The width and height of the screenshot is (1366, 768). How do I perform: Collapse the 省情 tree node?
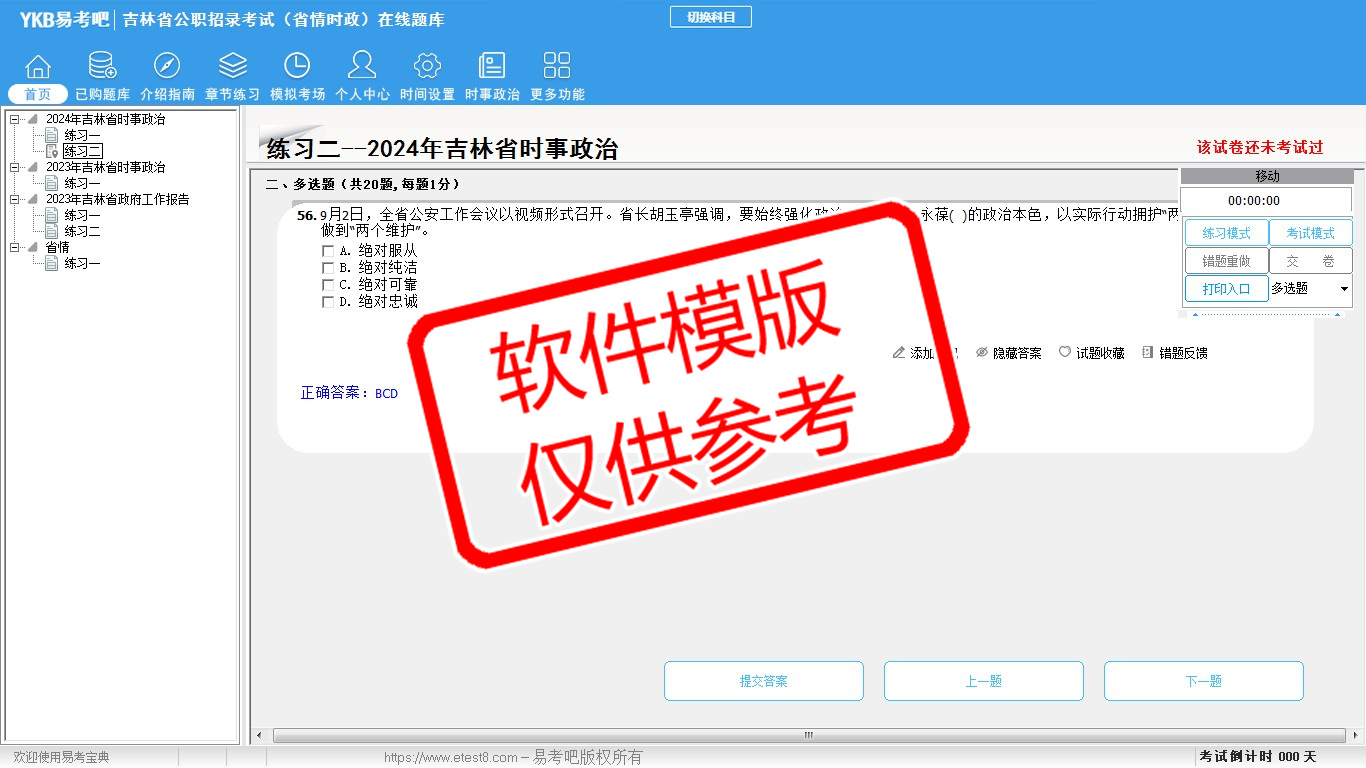click(15, 248)
